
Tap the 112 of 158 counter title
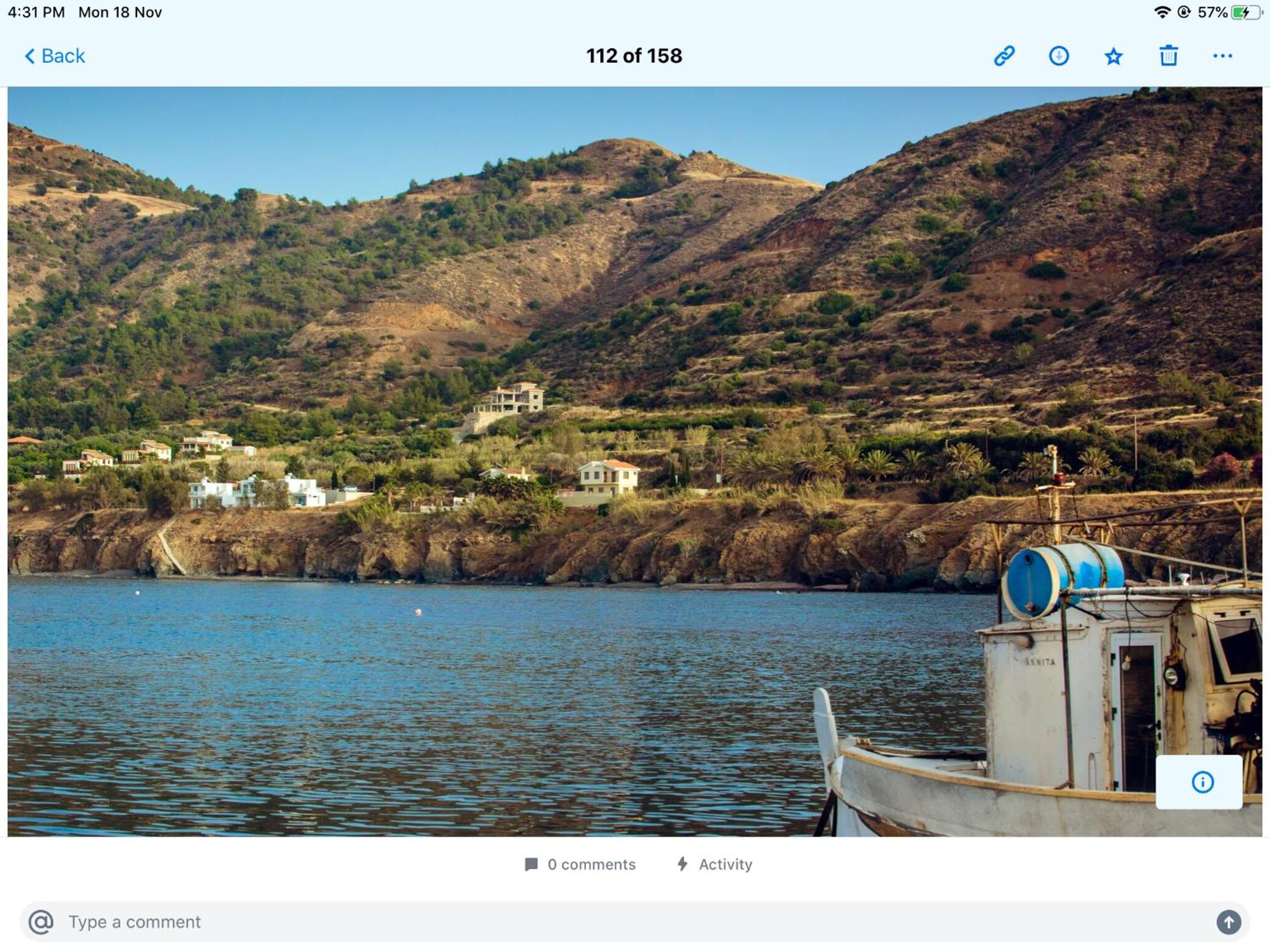[x=634, y=56]
